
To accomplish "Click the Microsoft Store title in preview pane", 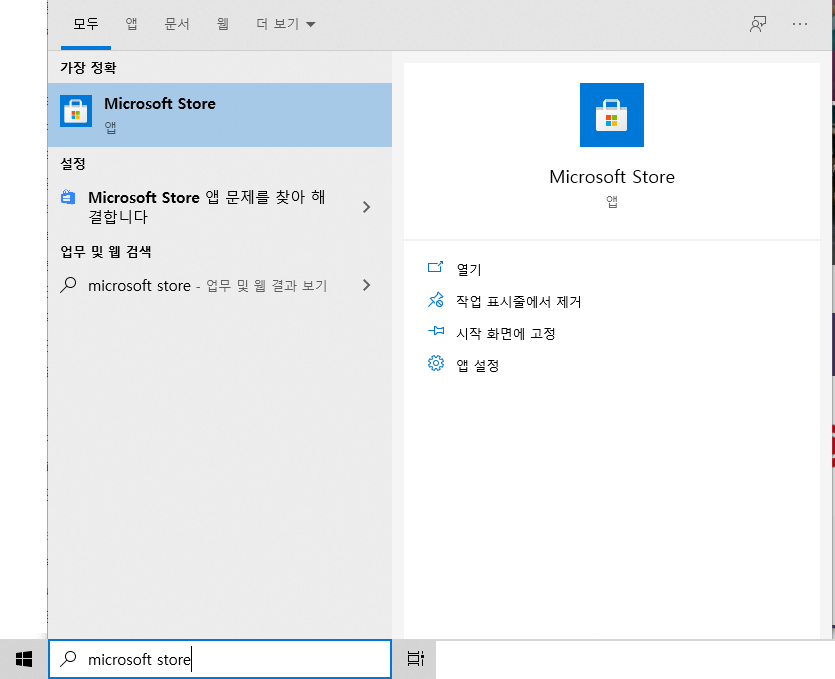I will click(611, 177).
